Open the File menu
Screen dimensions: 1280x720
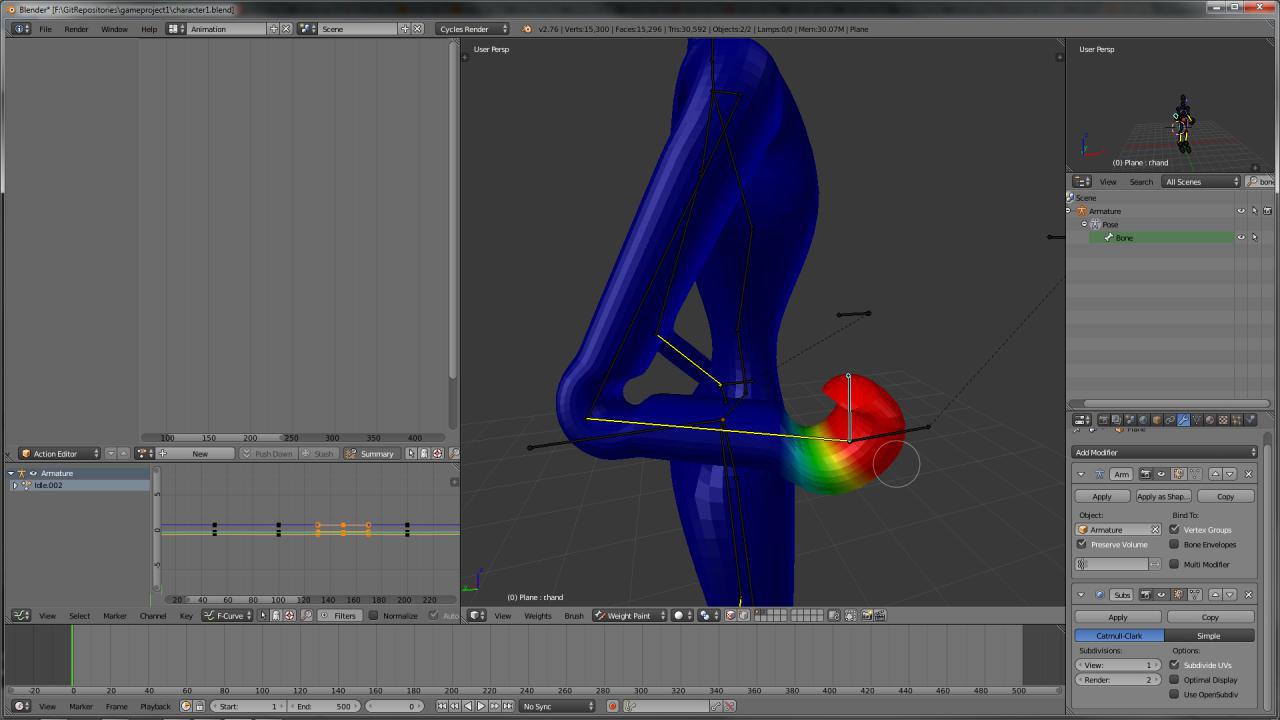tap(46, 29)
